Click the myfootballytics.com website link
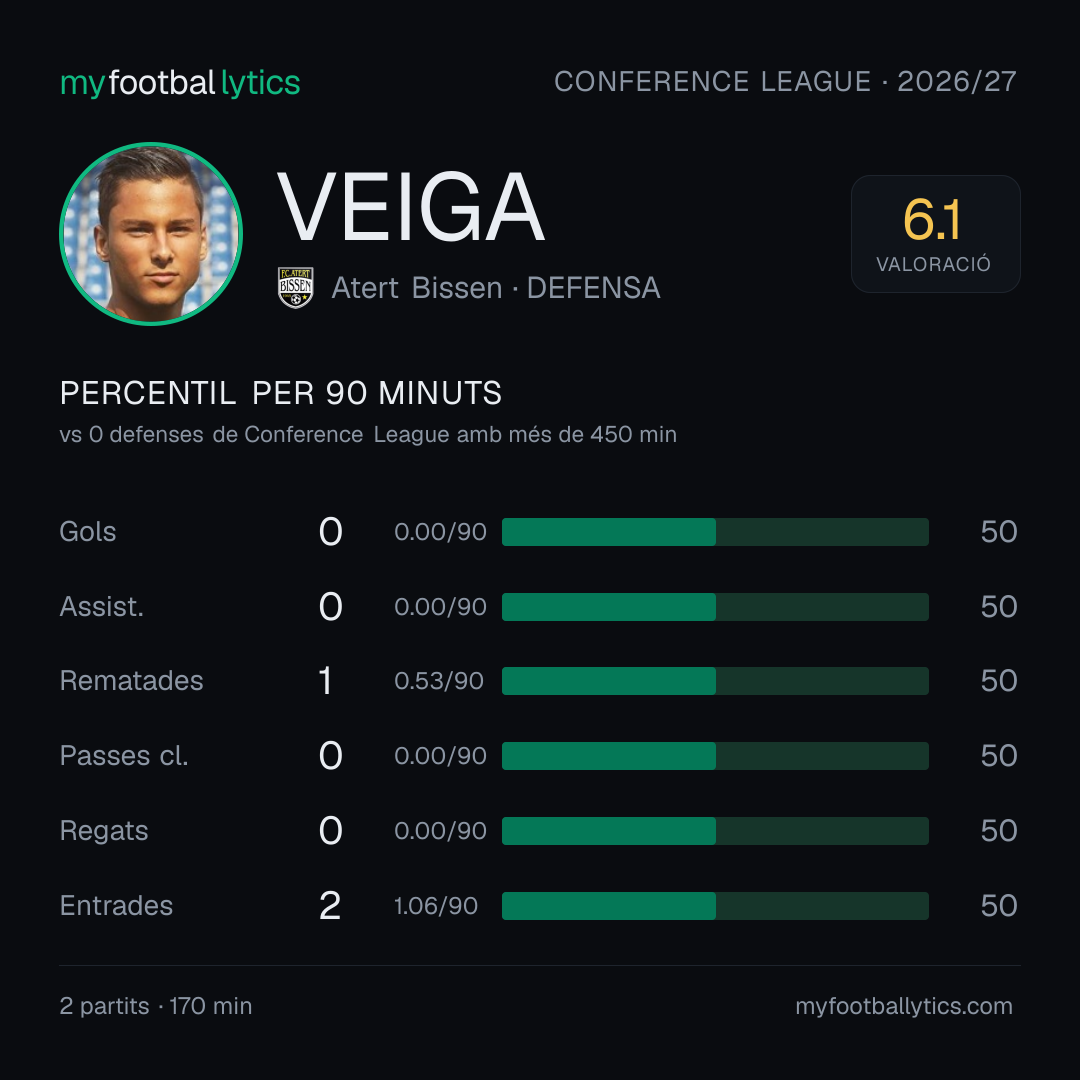The height and width of the screenshot is (1080, 1080). (904, 1006)
